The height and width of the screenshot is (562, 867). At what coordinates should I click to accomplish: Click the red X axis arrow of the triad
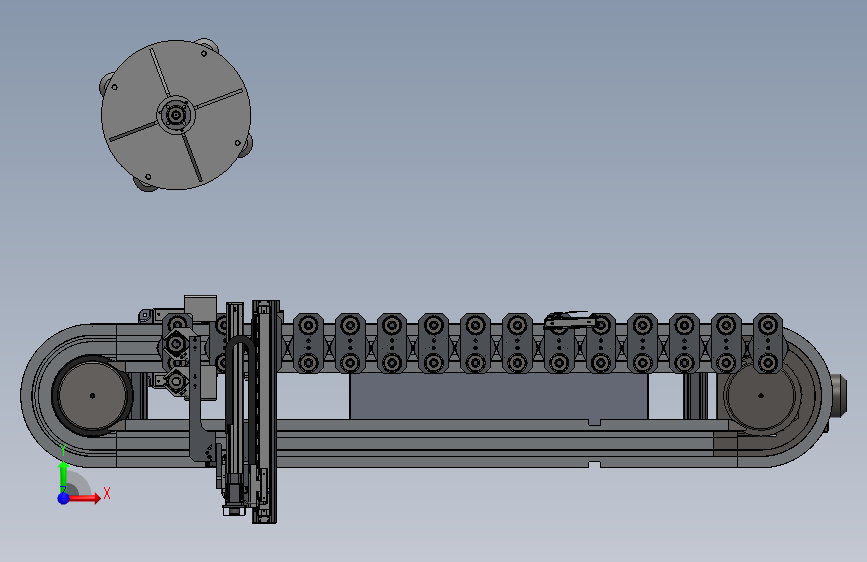[84, 498]
